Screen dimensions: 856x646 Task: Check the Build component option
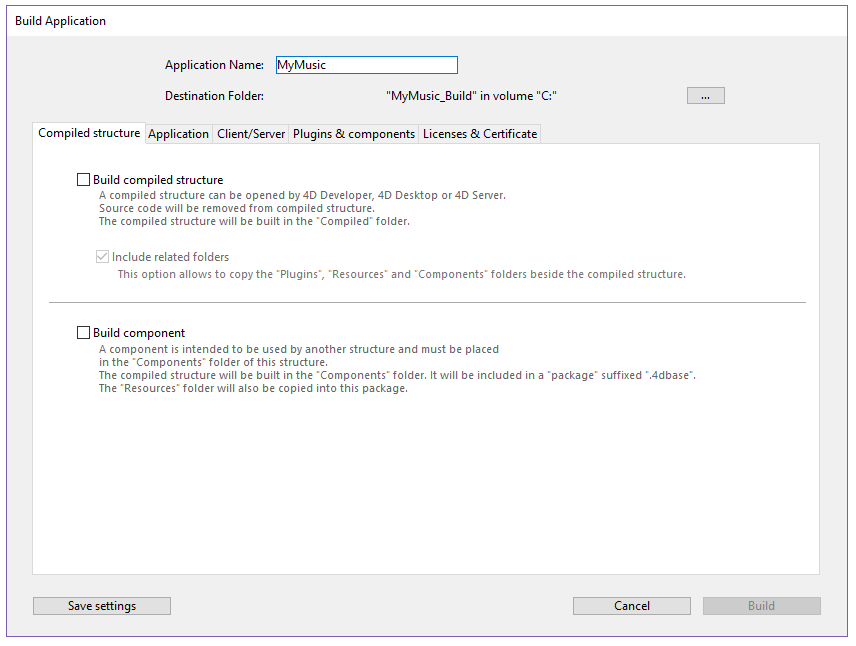[x=84, y=333]
